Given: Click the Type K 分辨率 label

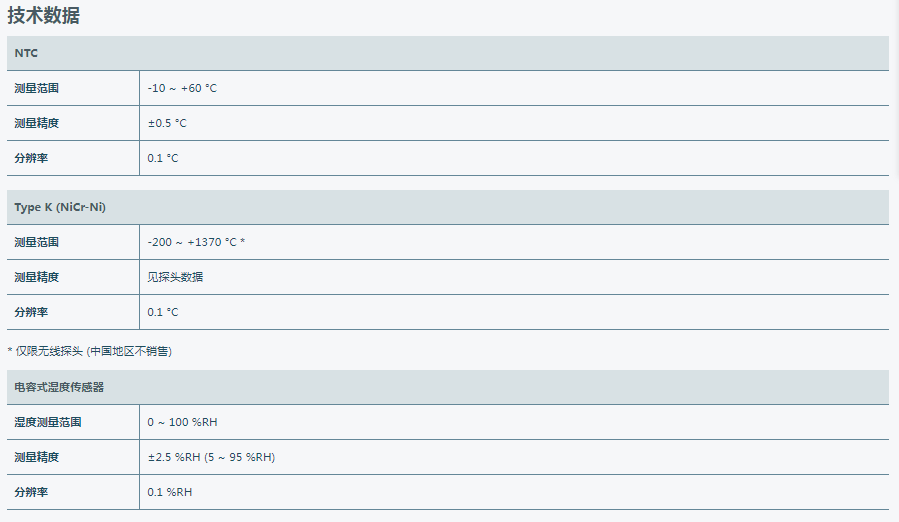Looking at the screenshot, I should coord(31,312).
